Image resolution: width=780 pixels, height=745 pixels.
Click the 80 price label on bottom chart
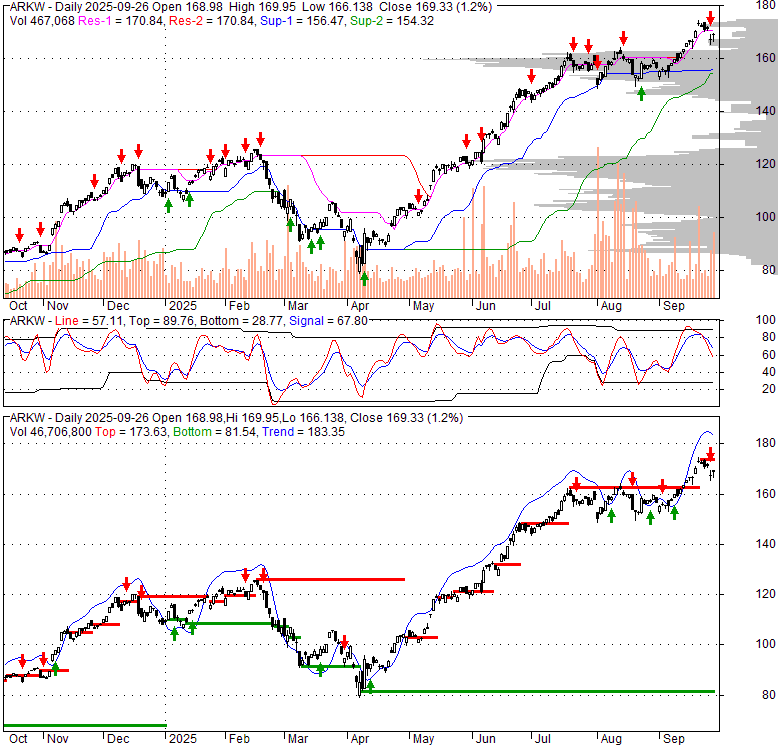769,695
